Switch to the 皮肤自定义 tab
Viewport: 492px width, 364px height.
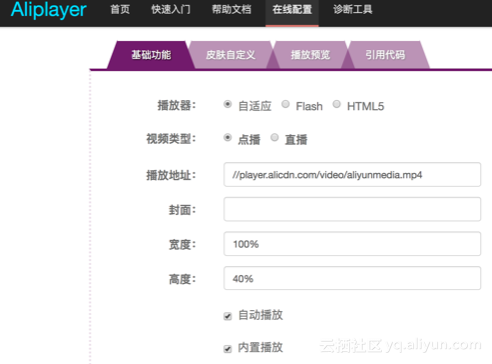(x=230, y=55)
